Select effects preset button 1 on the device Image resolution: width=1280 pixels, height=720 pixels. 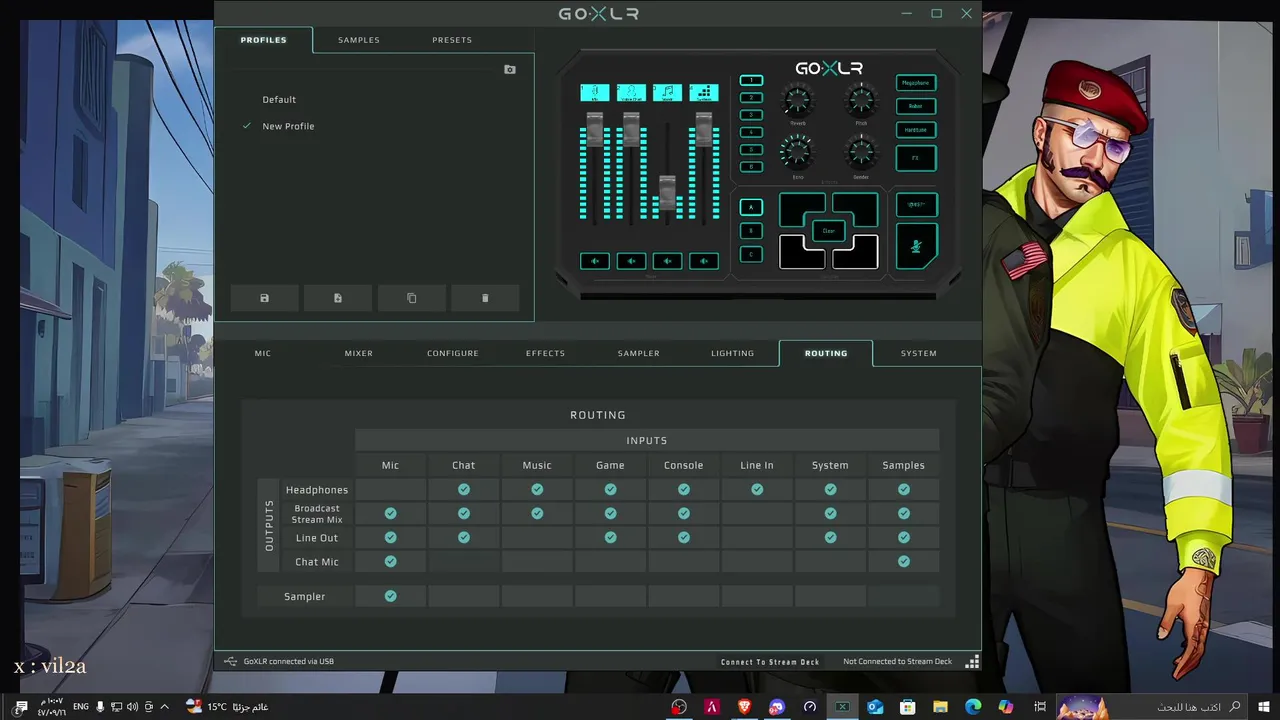pos(751,80)
